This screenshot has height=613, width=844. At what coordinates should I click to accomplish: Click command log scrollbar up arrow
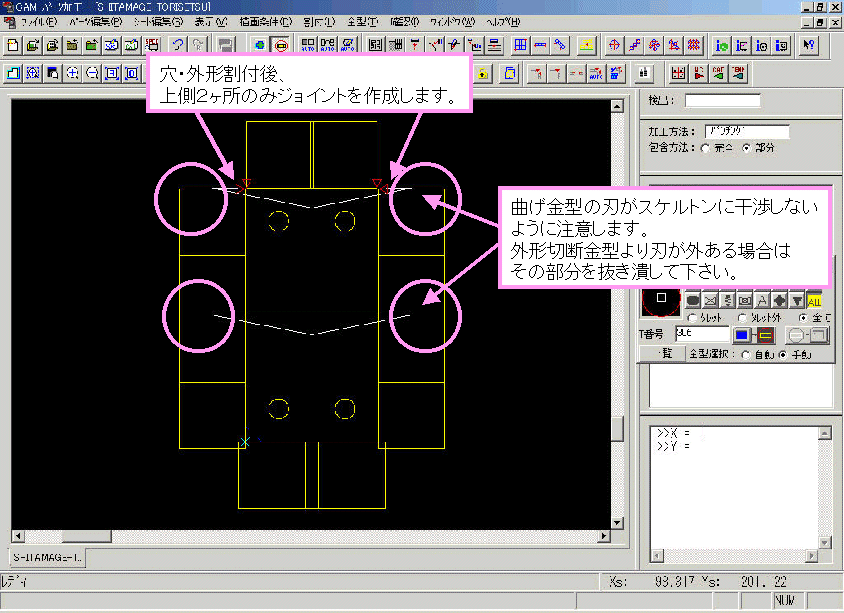coord(824,433)
